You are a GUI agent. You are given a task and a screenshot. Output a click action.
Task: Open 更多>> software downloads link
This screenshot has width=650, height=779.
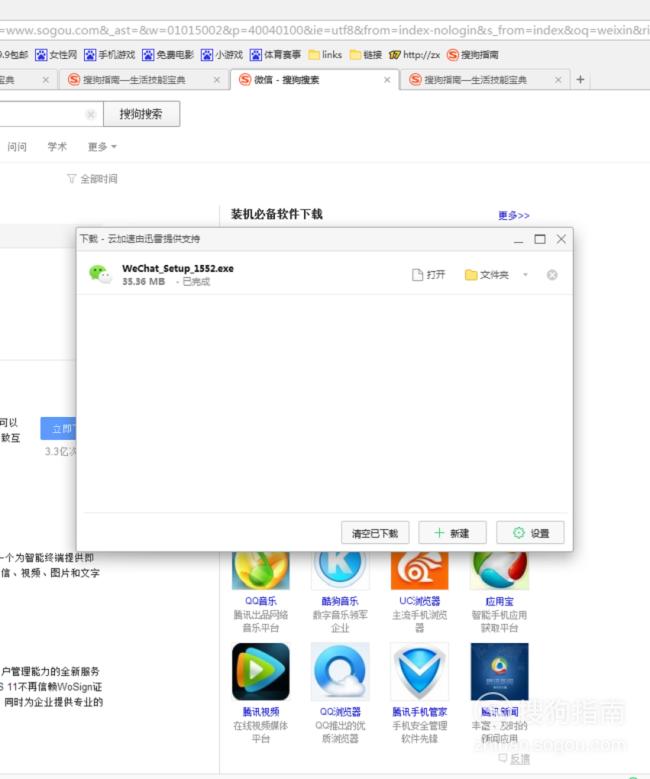(x=514, y=215)
